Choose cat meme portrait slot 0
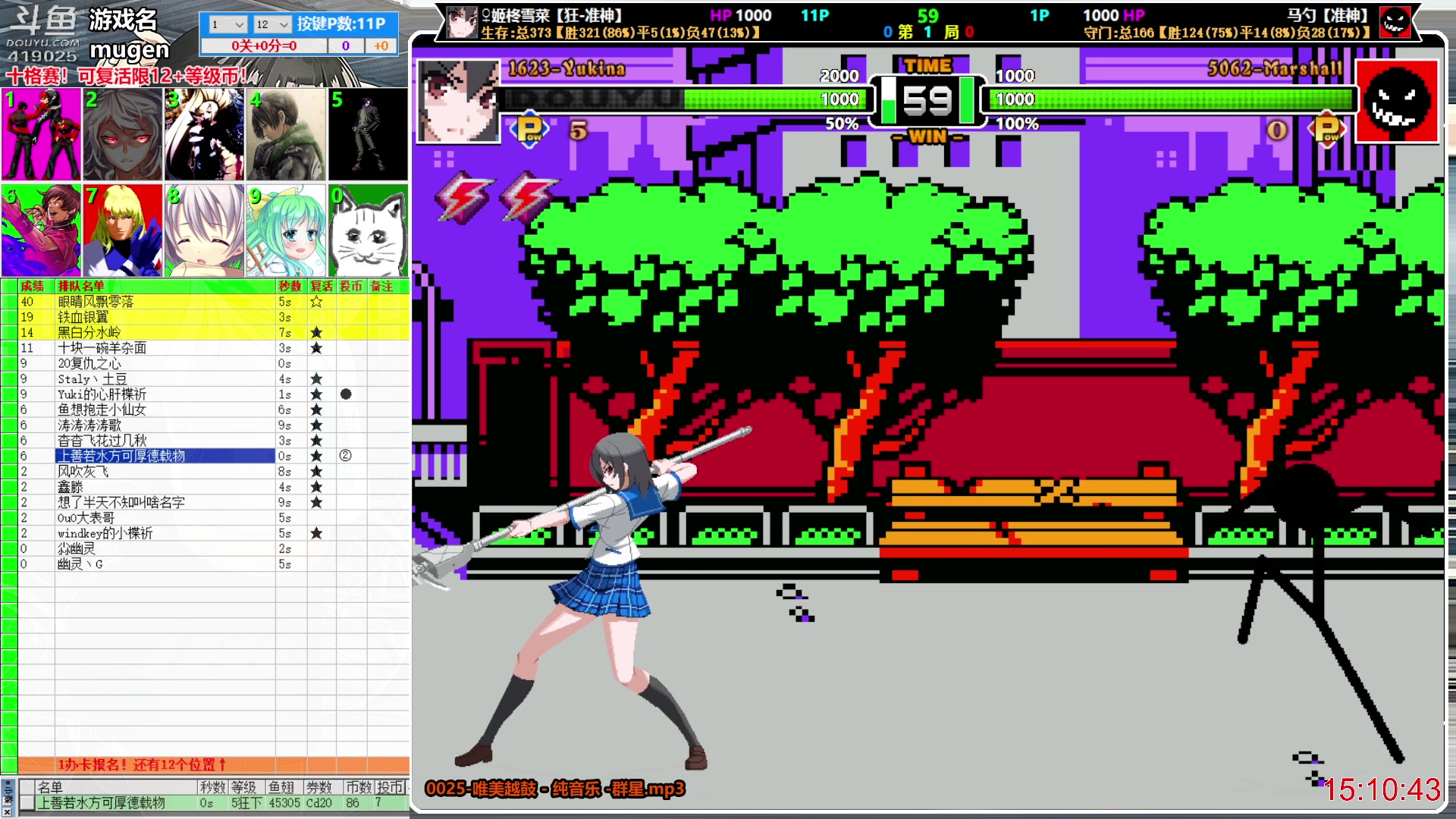This screenshot has width=1456, height=819. (368, 230)
